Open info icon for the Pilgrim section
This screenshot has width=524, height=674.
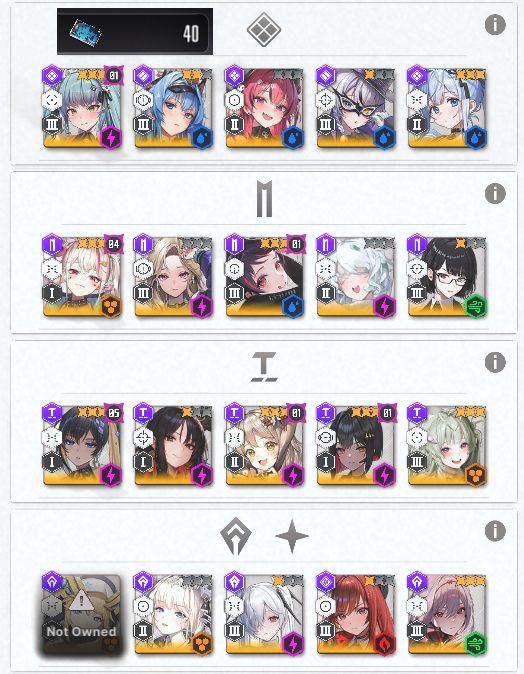(495, 531)
